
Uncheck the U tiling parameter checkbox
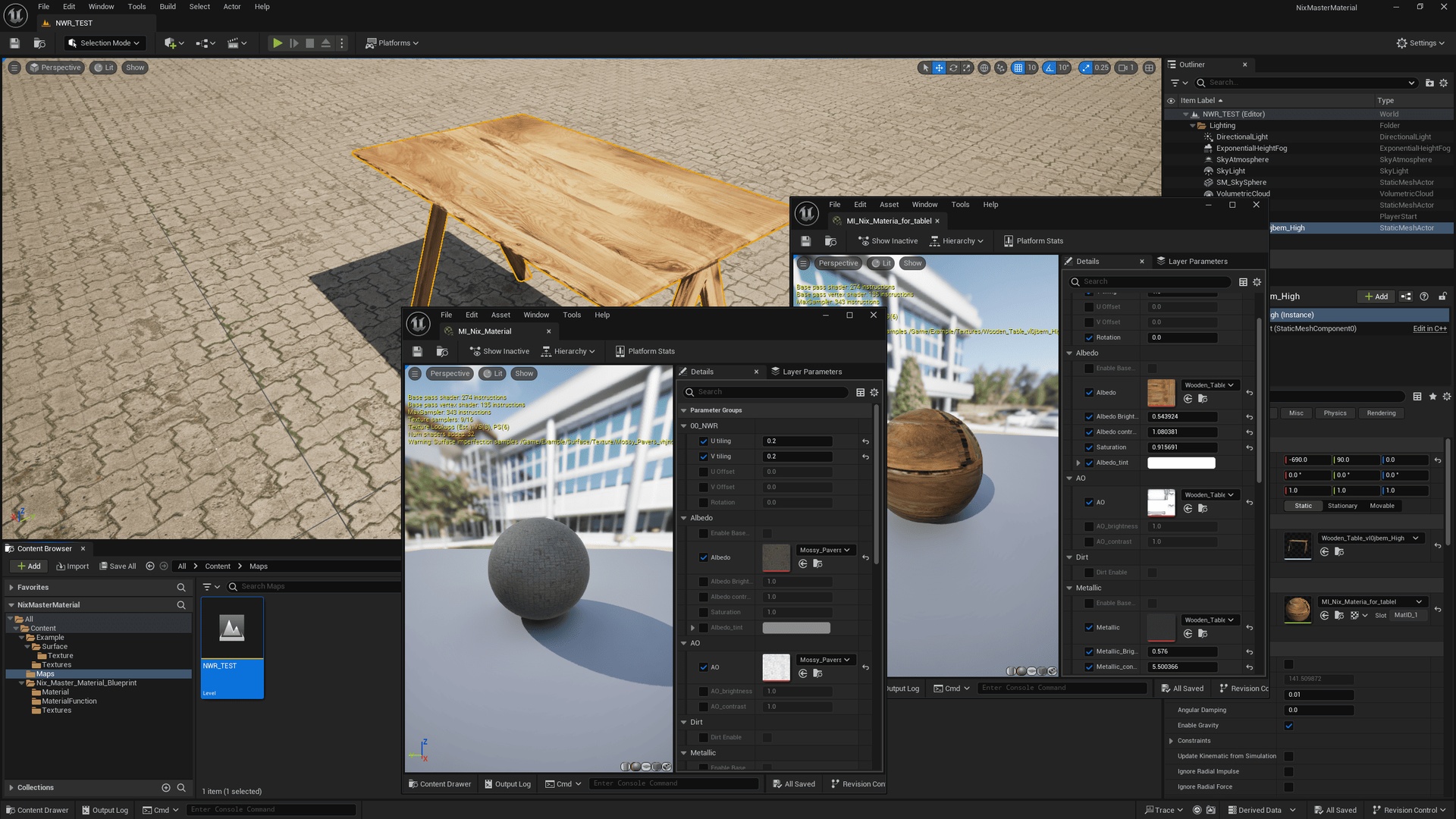click(703, 441)
